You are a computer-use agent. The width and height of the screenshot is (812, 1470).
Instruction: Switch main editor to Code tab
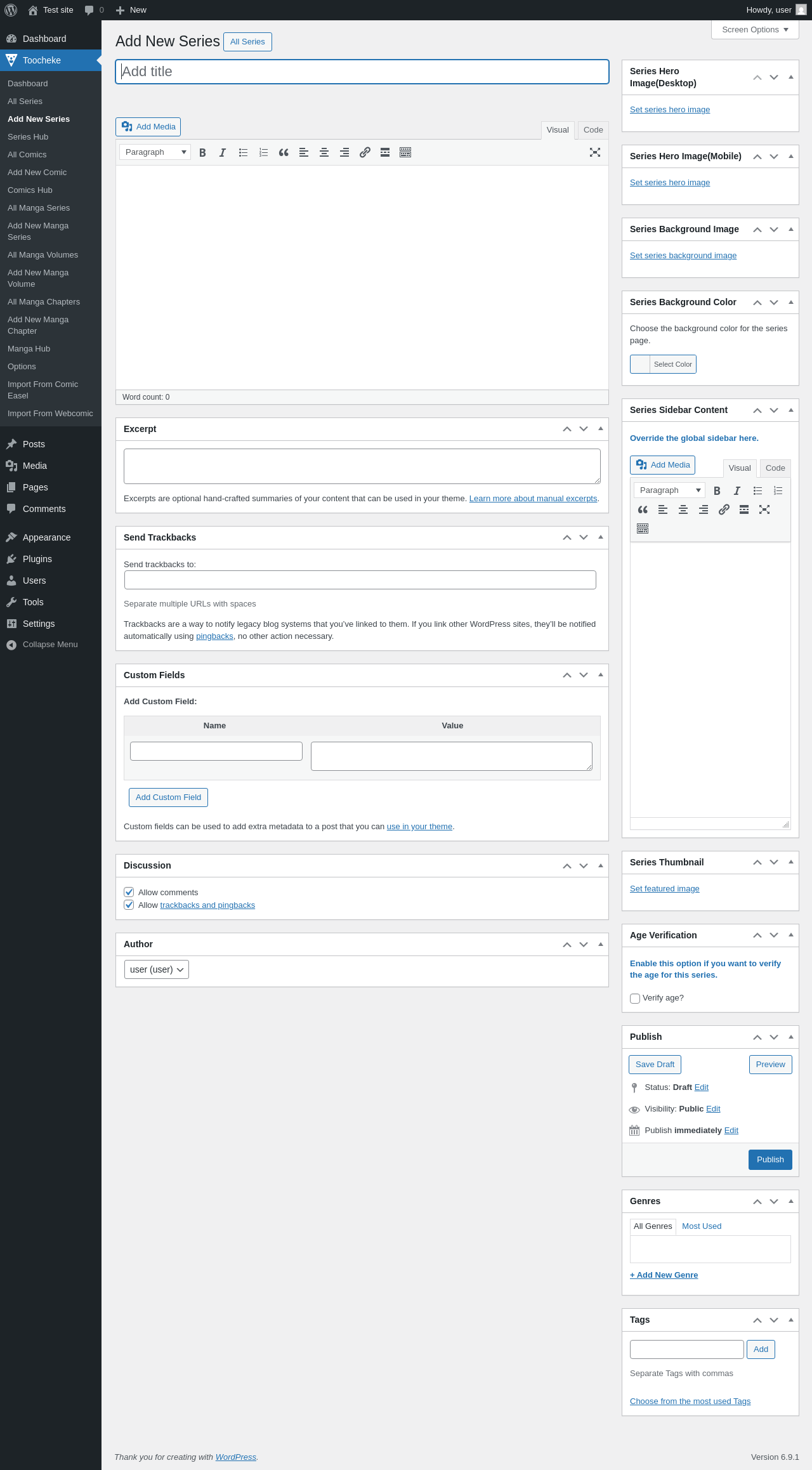point(593,130)
